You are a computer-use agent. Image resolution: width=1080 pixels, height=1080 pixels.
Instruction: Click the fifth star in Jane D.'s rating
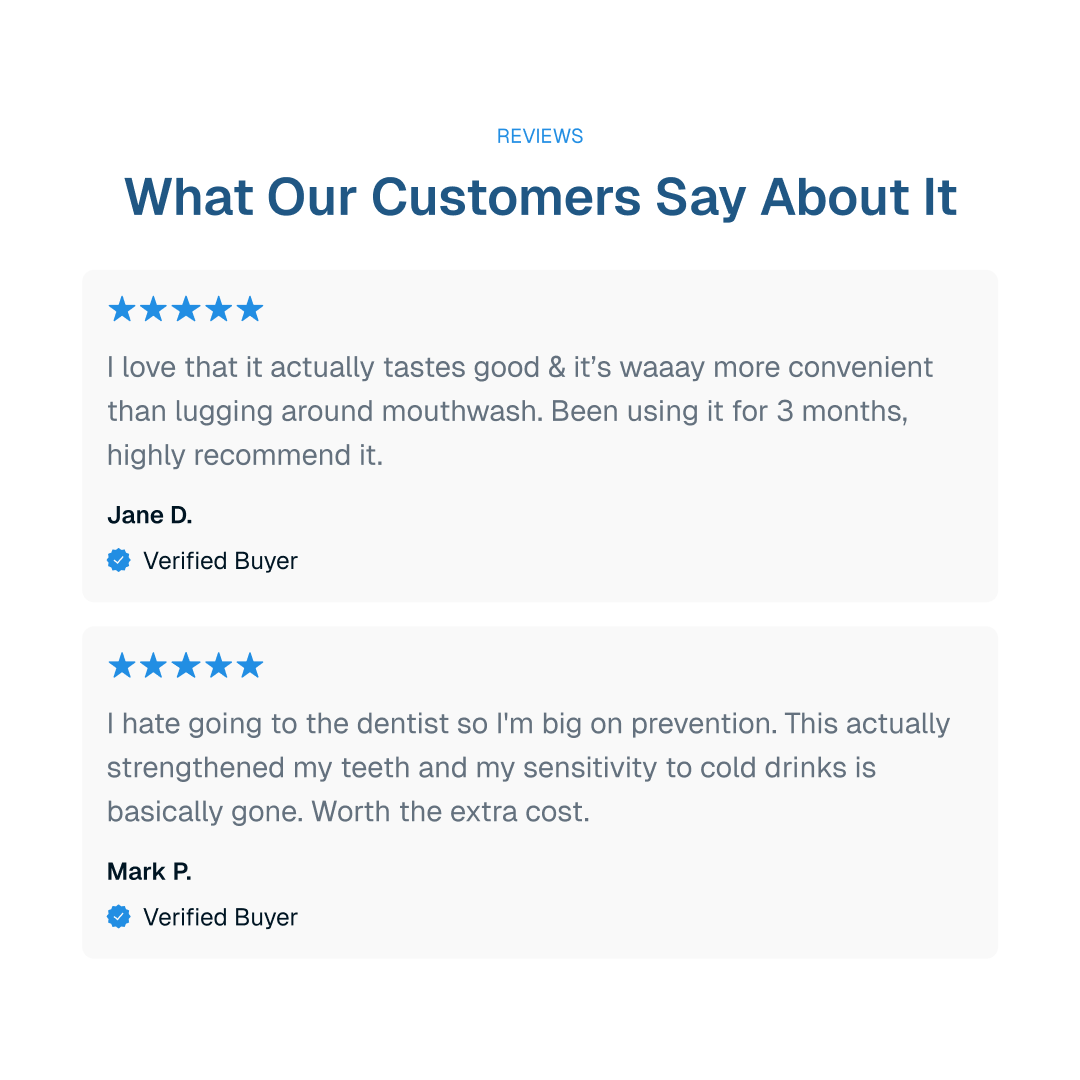250,310
